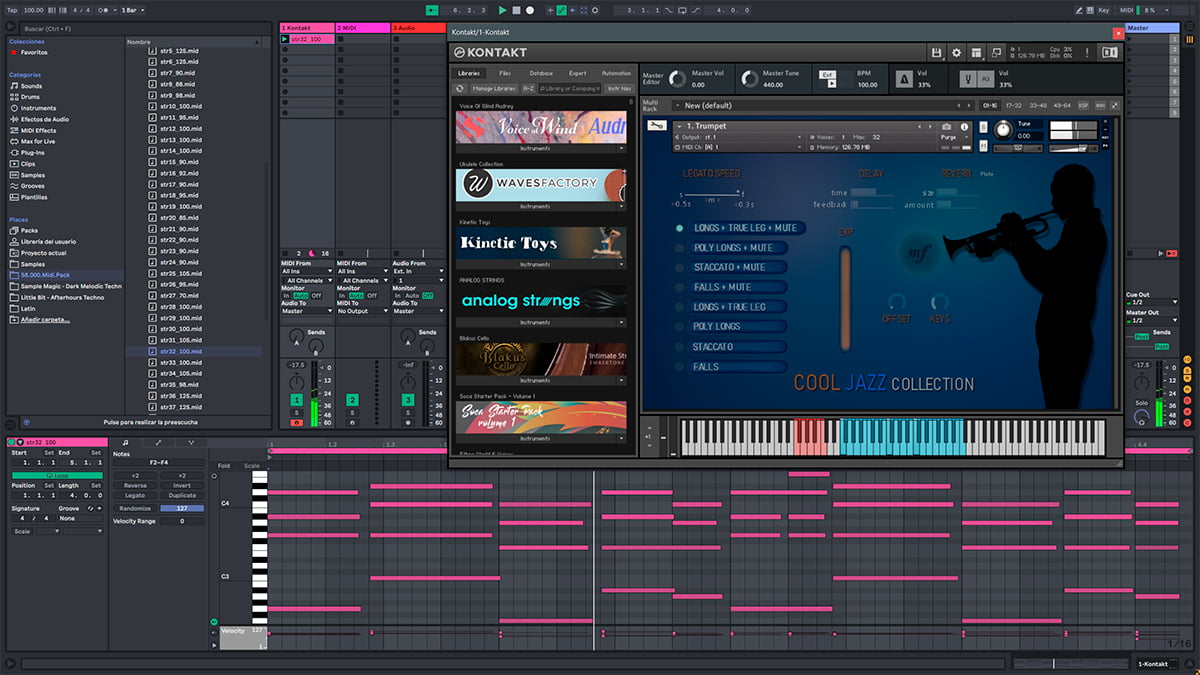The image size is (1200, 675).
Task: Click the vertical EXP slider
Action: click(845, 297)
